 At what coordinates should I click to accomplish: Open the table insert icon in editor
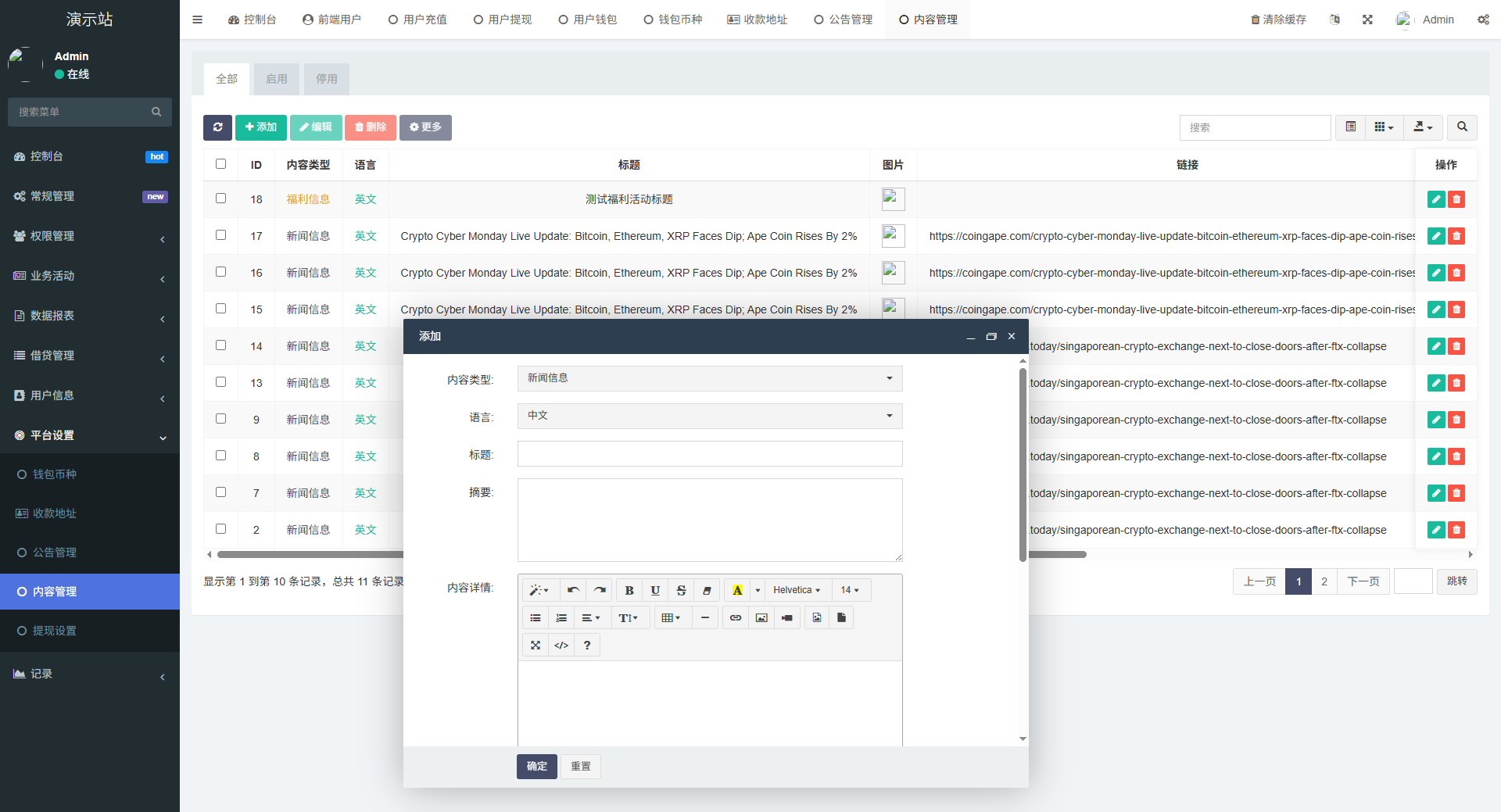pos(671,617)
